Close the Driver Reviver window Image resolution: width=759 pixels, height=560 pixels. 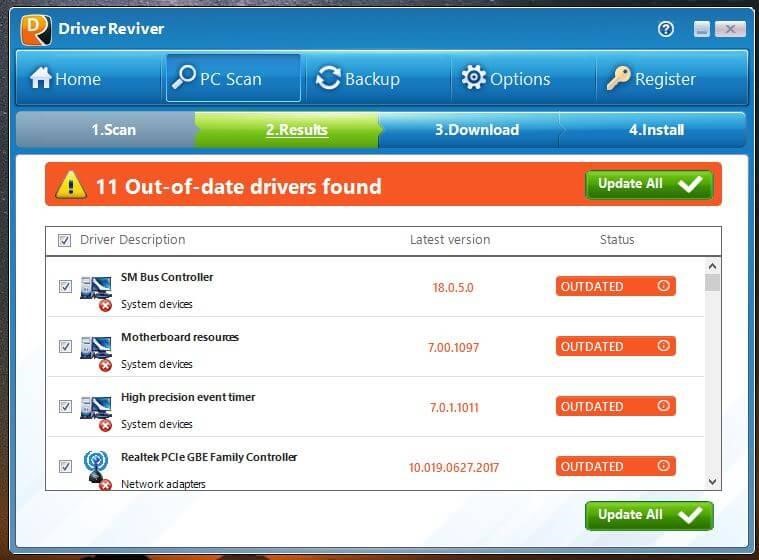(730, 29)
